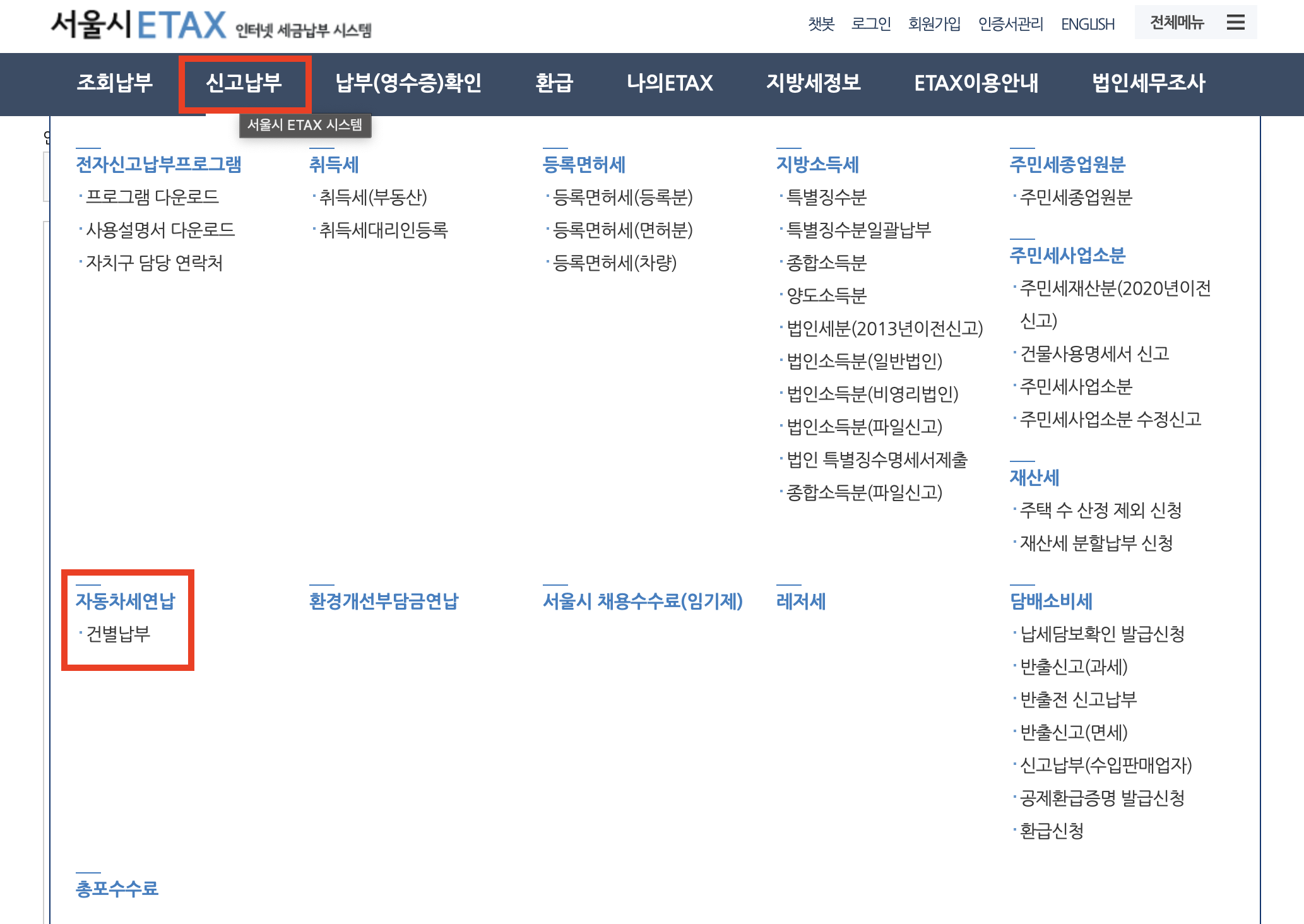This screenshot has height=924, width=1304.
Task: Select 신고납부(수입판매업자)
Action: (x=1106, y=765)
